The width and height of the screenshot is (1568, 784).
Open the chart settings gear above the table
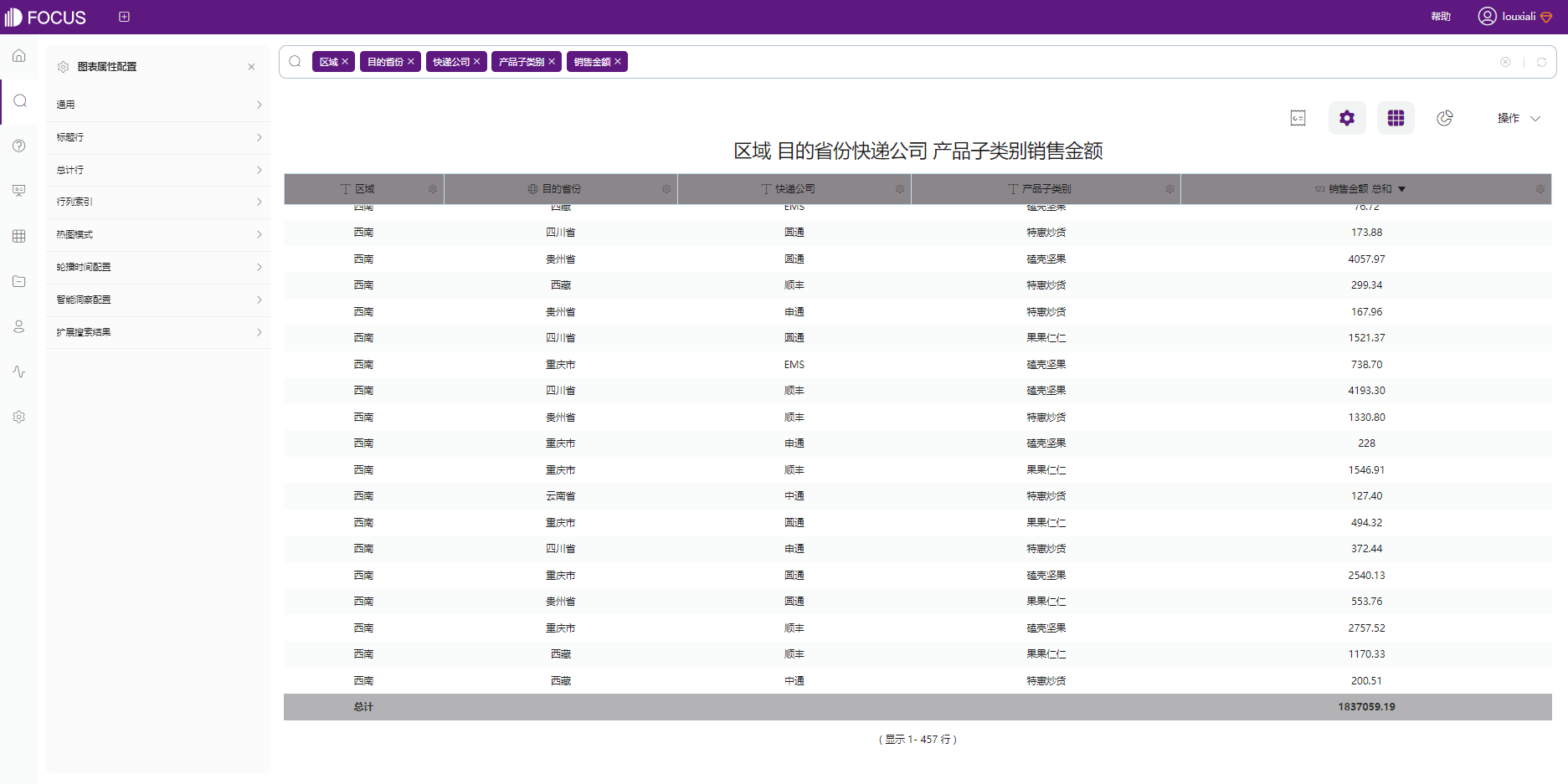(x=1346, y=118)
